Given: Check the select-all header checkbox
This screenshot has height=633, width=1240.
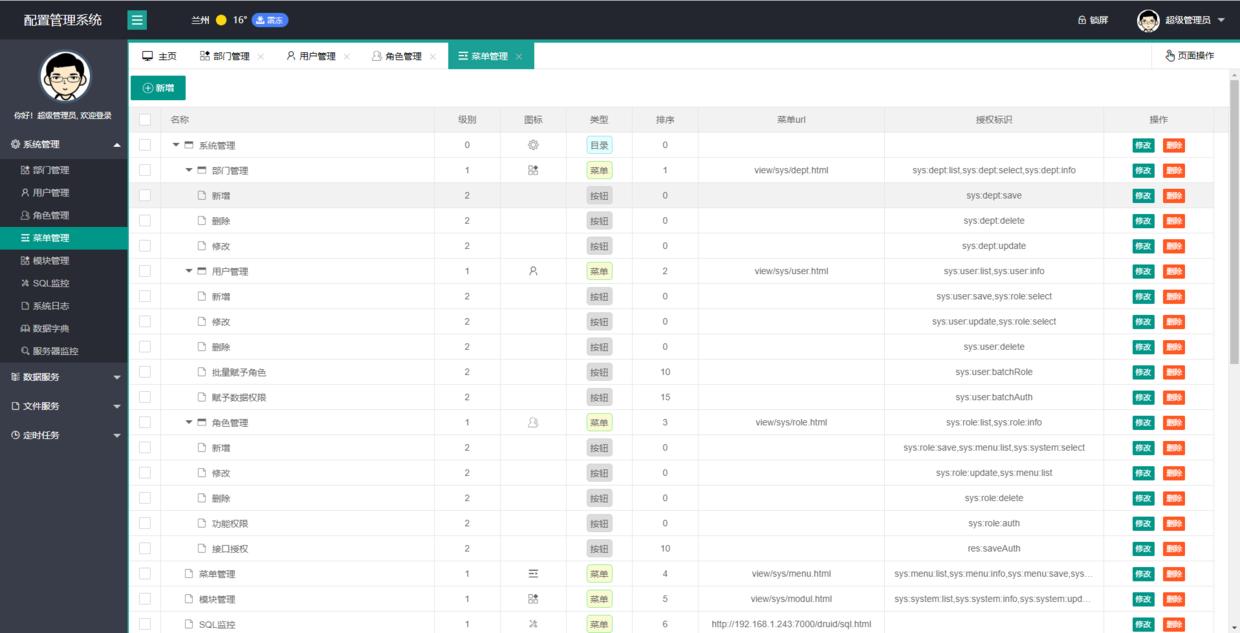Looking at the screenshot, I should pyautogui.click(x=145, y=120).
